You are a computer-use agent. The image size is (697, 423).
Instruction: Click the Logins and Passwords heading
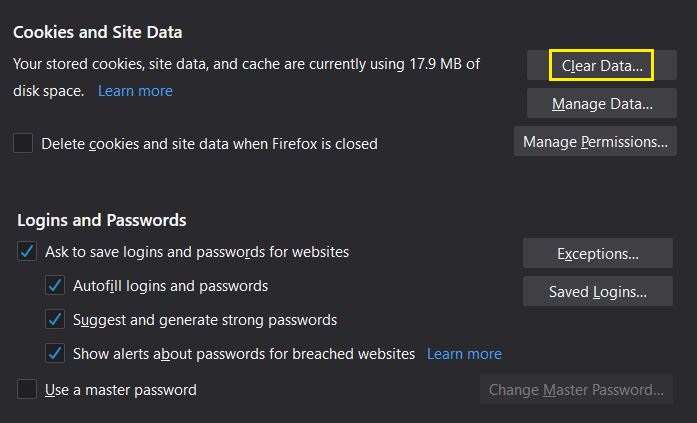[102, 220]
